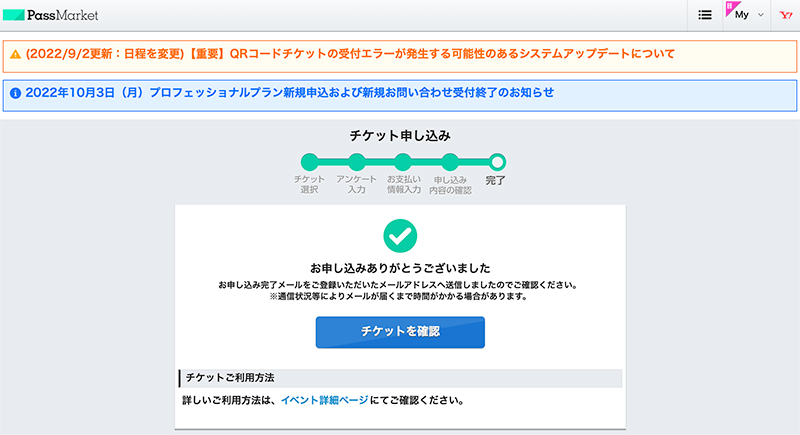Select the チケット選択 step circle

[309, 162]
